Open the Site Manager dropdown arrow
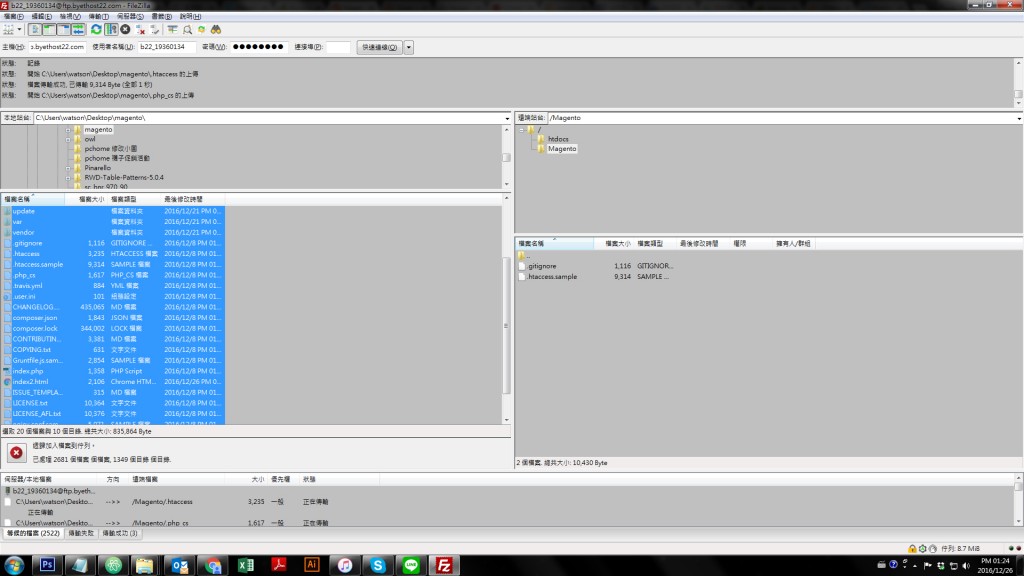This screenshot has width=1024, height=576. [20, 29]
